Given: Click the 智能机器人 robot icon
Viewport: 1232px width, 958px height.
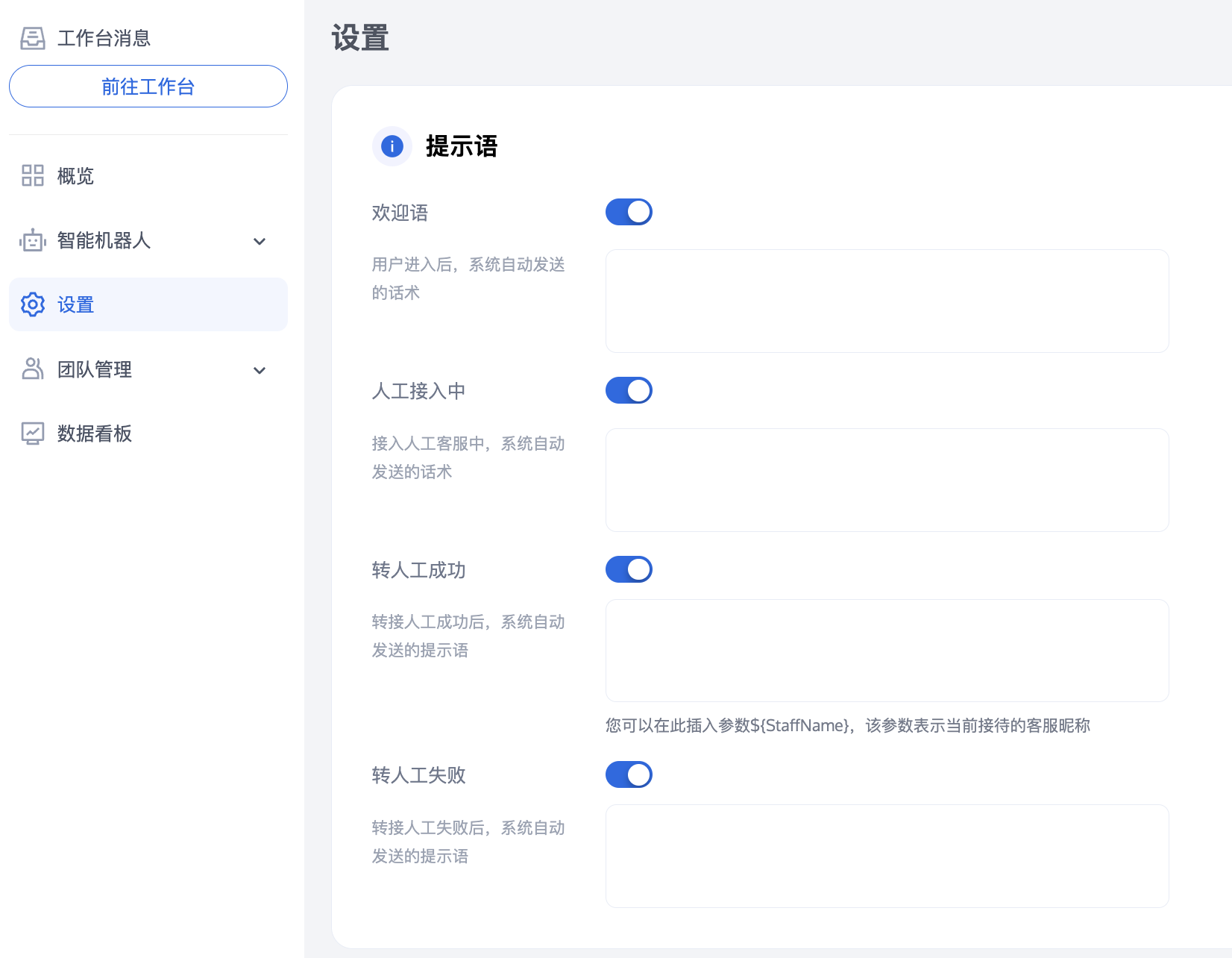Looking at the screenshot, I should [x=33, y=240].
